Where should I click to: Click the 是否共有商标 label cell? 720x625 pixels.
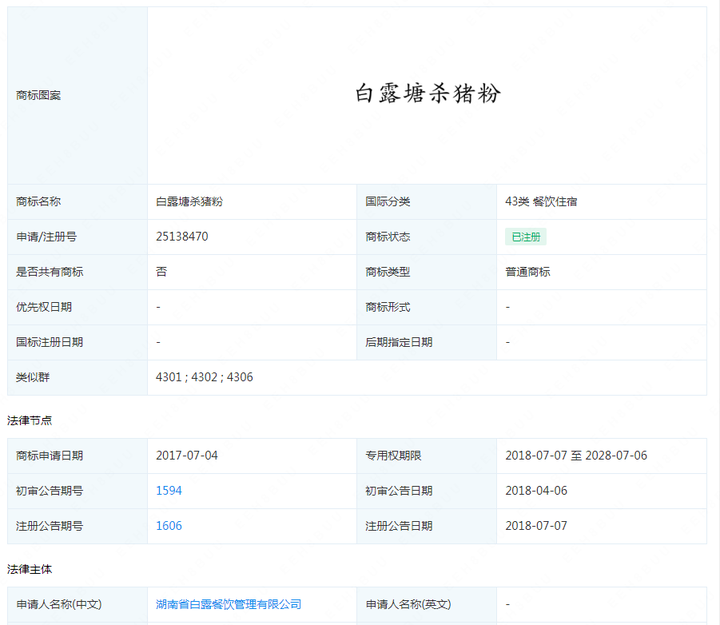50,272
